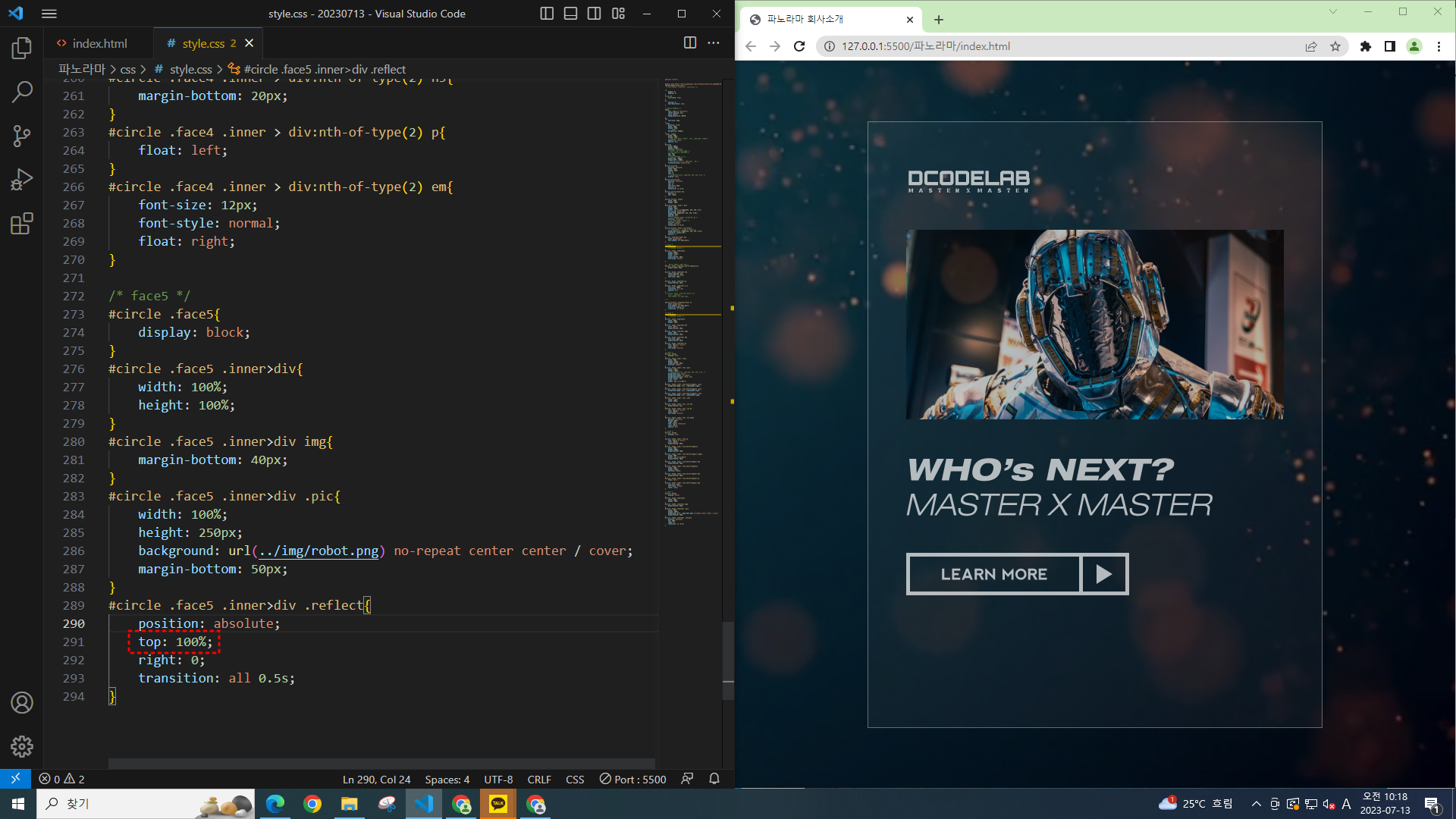Click Port : 5500 Live Server status
Screen dimensions: 1456x819
click(x=633, y=779)
